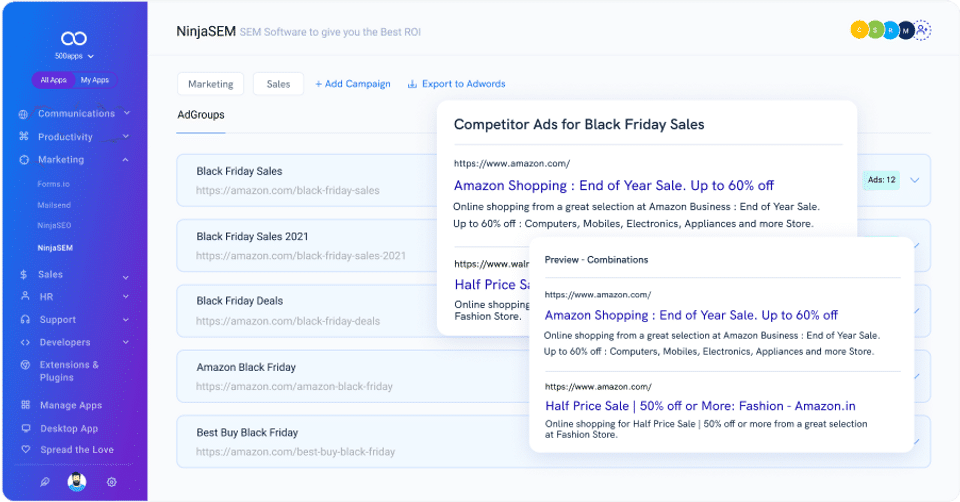The height and width of the screenshot is (502, 960).
Task: Click the HR person icon
Action: 25,296
